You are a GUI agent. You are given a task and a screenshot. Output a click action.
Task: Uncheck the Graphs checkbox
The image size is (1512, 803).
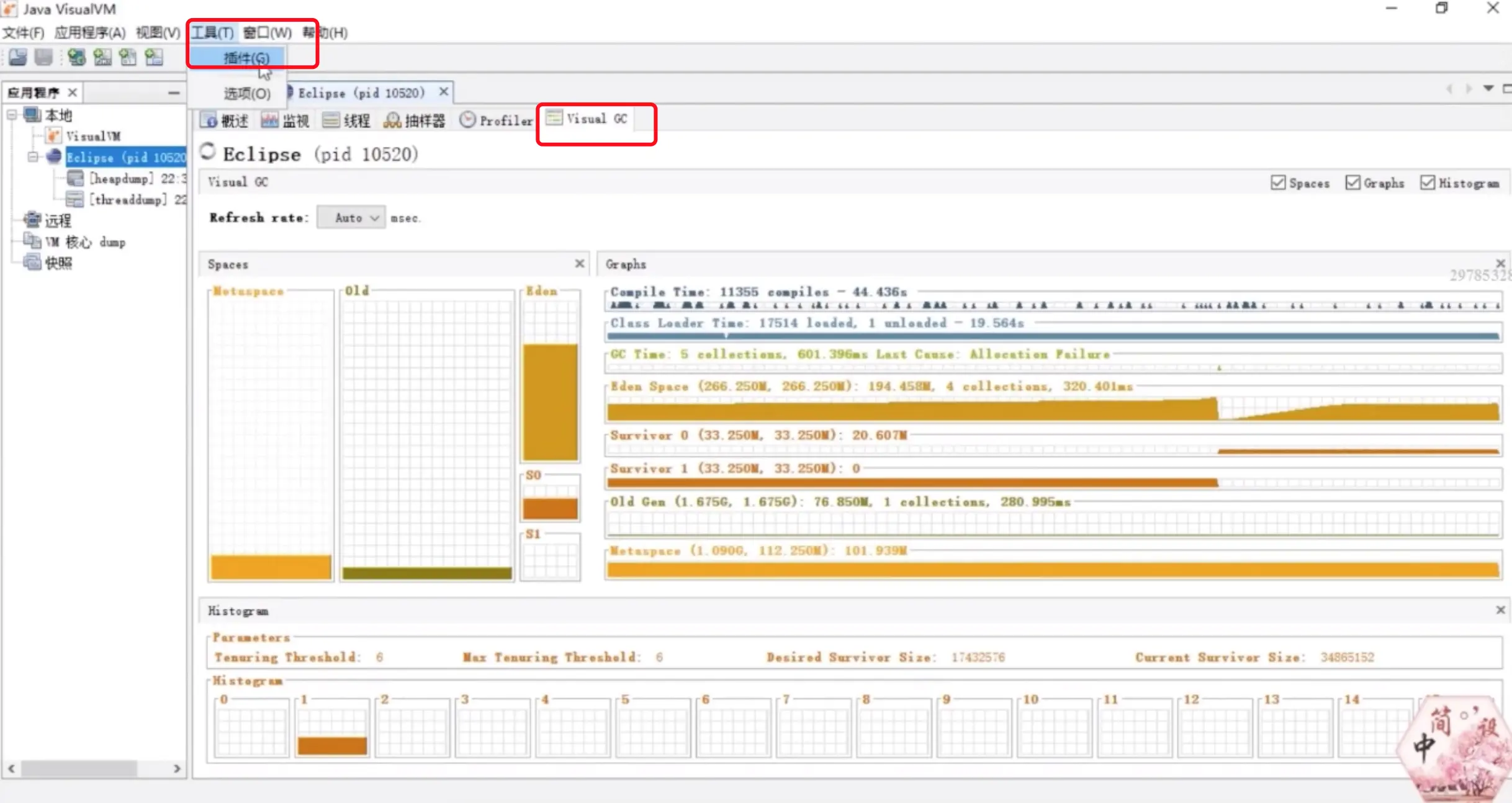(1353, 183)
